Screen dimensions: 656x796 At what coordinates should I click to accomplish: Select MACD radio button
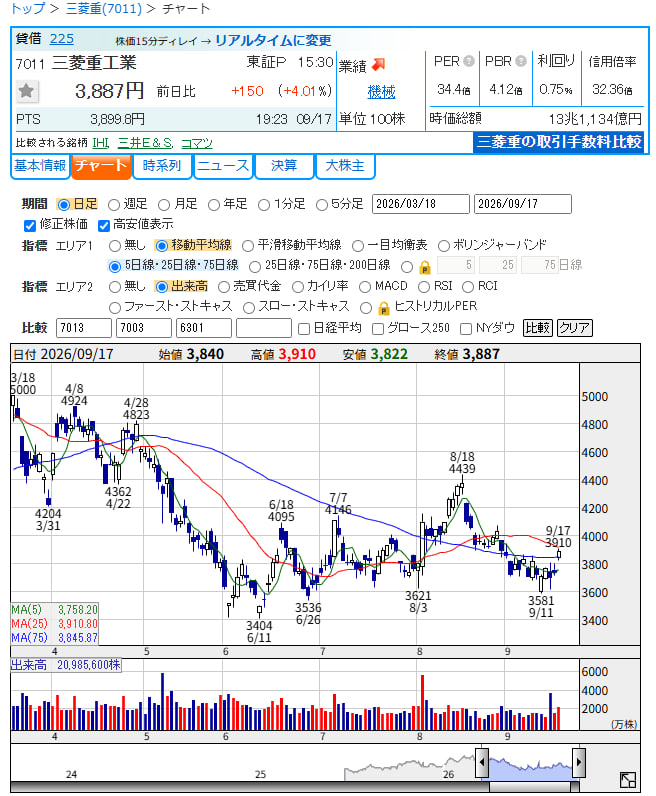click(365, 287)
